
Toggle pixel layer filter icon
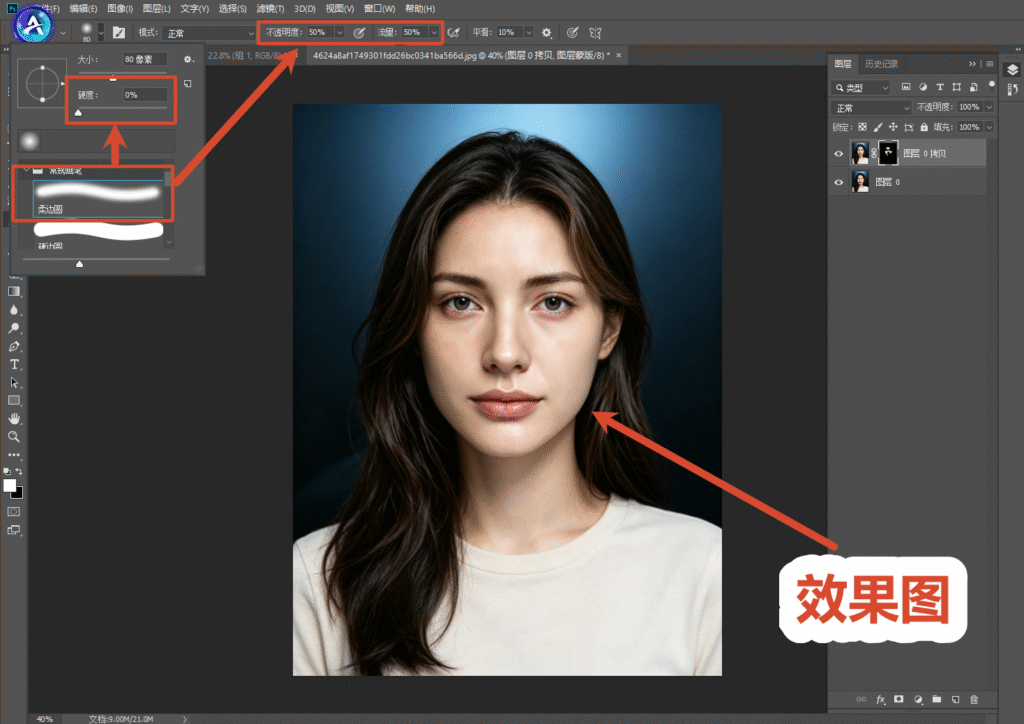pos(906,87)
